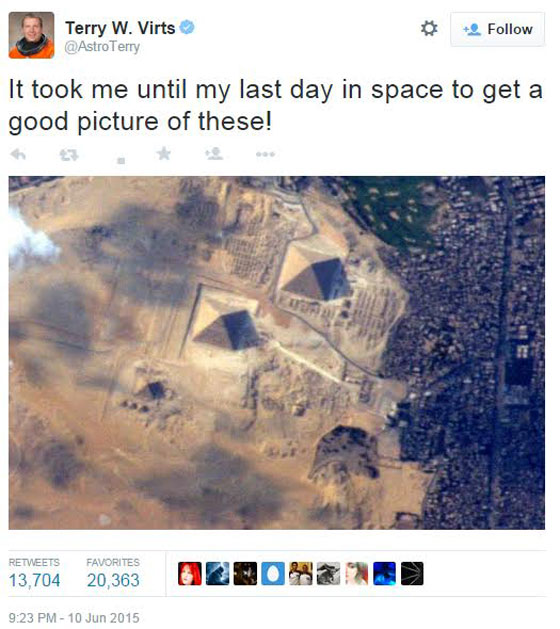This screenshot has height=629, width=560.
Task: Open the avatar showing two people
Action: pyautogui.click(x=301, y=574)
